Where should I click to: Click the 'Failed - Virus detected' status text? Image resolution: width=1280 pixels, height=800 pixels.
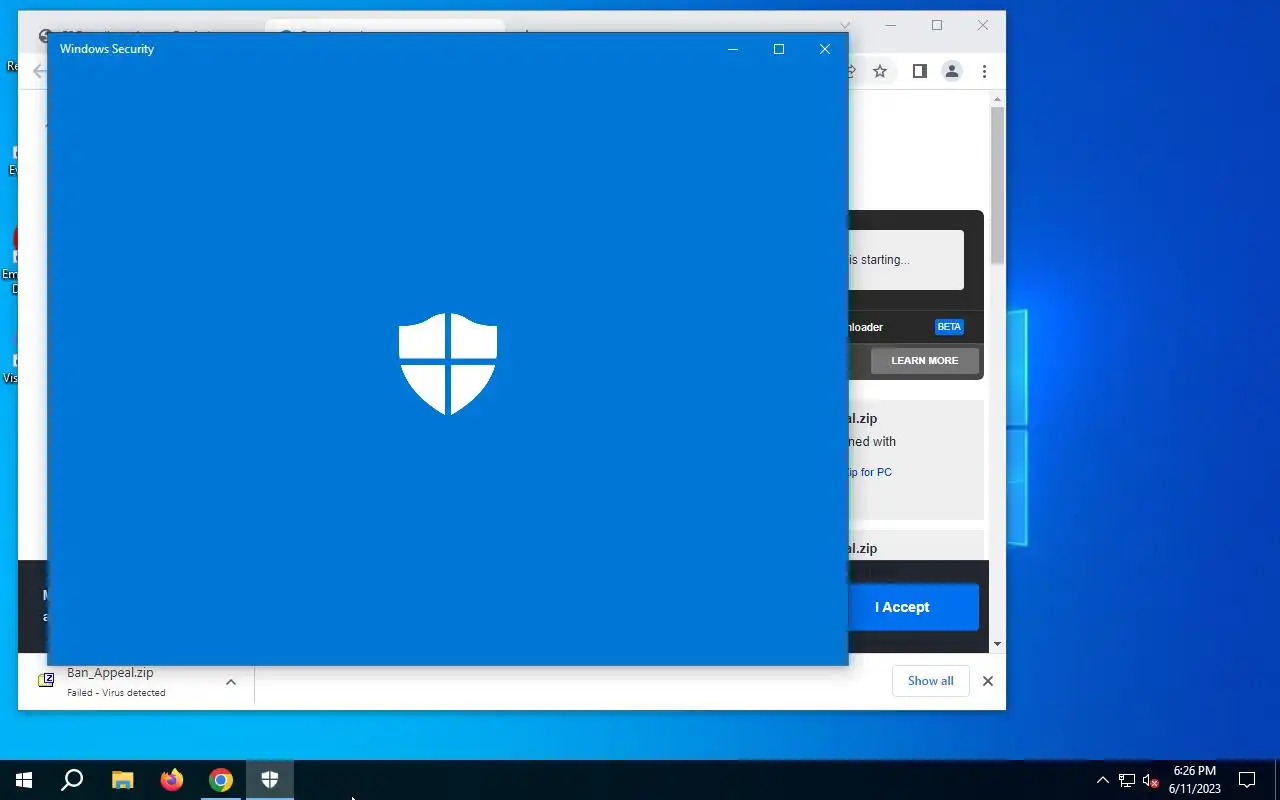[x=117, y=693]
